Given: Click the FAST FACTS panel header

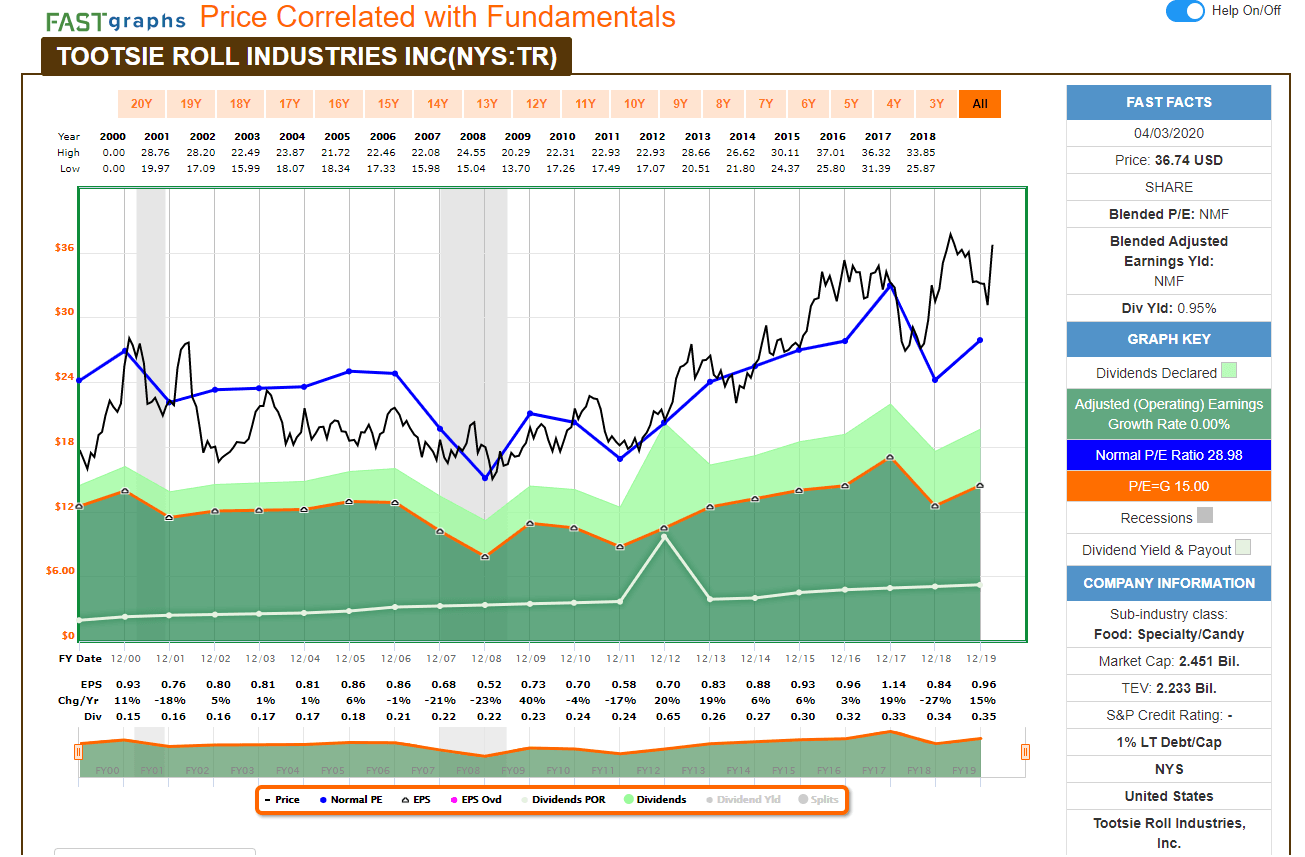Looking at the screenshot, I should pos(1169,102).
